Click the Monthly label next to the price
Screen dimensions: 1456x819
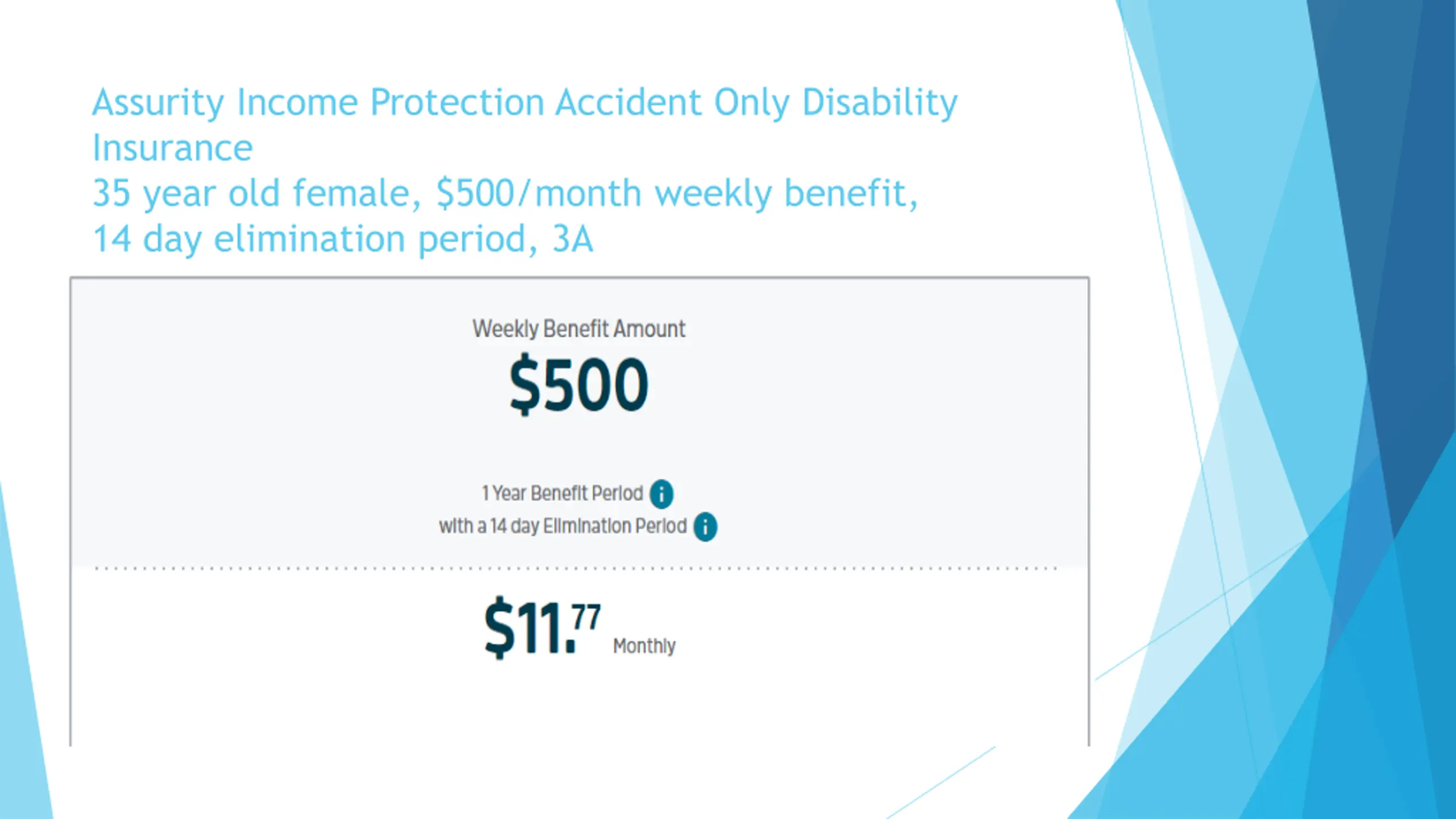(x=644, y=646)
